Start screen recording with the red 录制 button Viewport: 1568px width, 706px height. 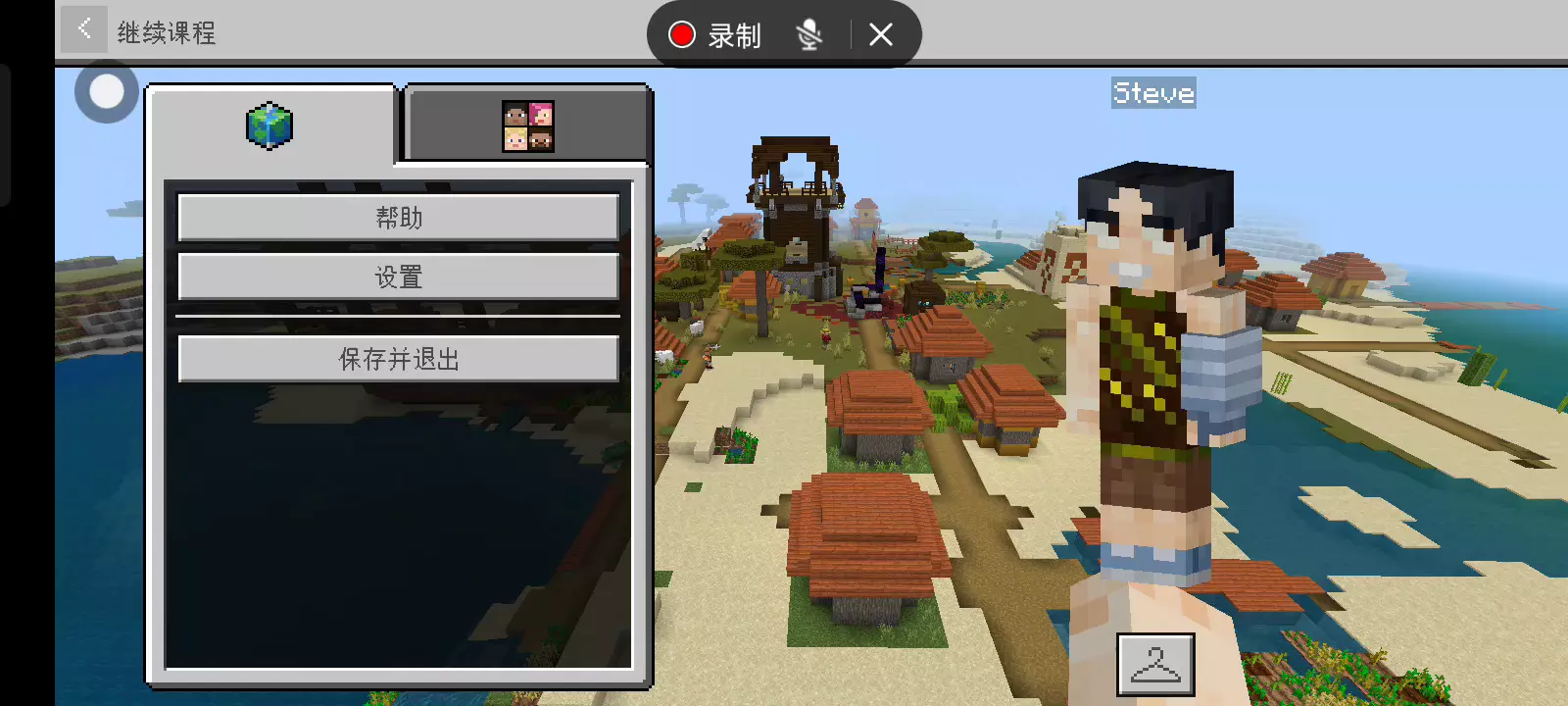[714, 35]
